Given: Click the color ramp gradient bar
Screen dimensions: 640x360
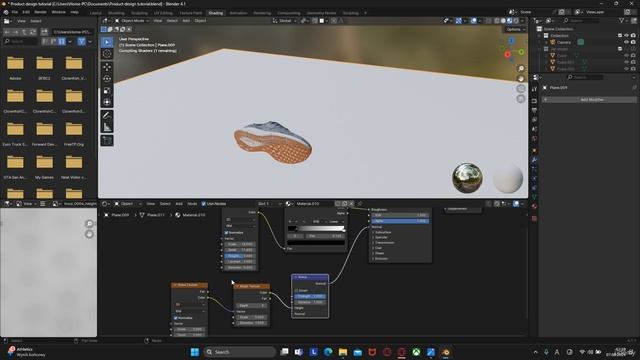Looking at the screenshot, I should [x=316, y=229].
